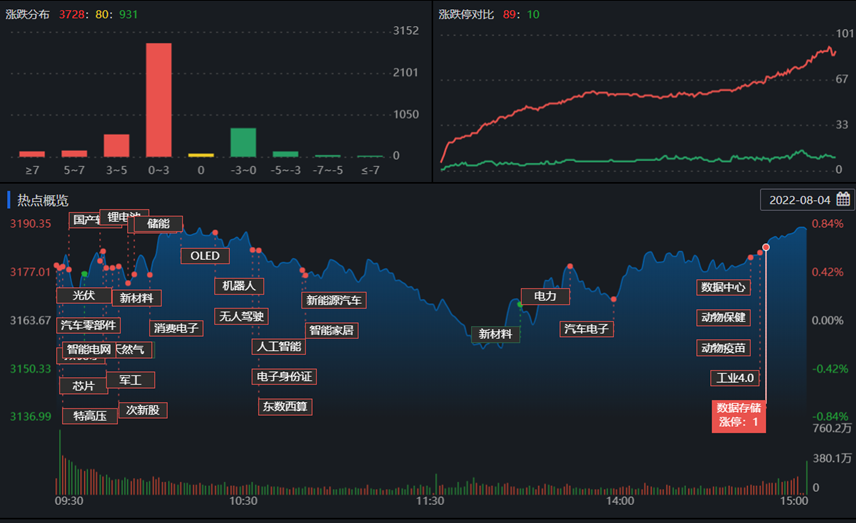Choose the 东数西算 hotspot tag

[x=285, y=407]
